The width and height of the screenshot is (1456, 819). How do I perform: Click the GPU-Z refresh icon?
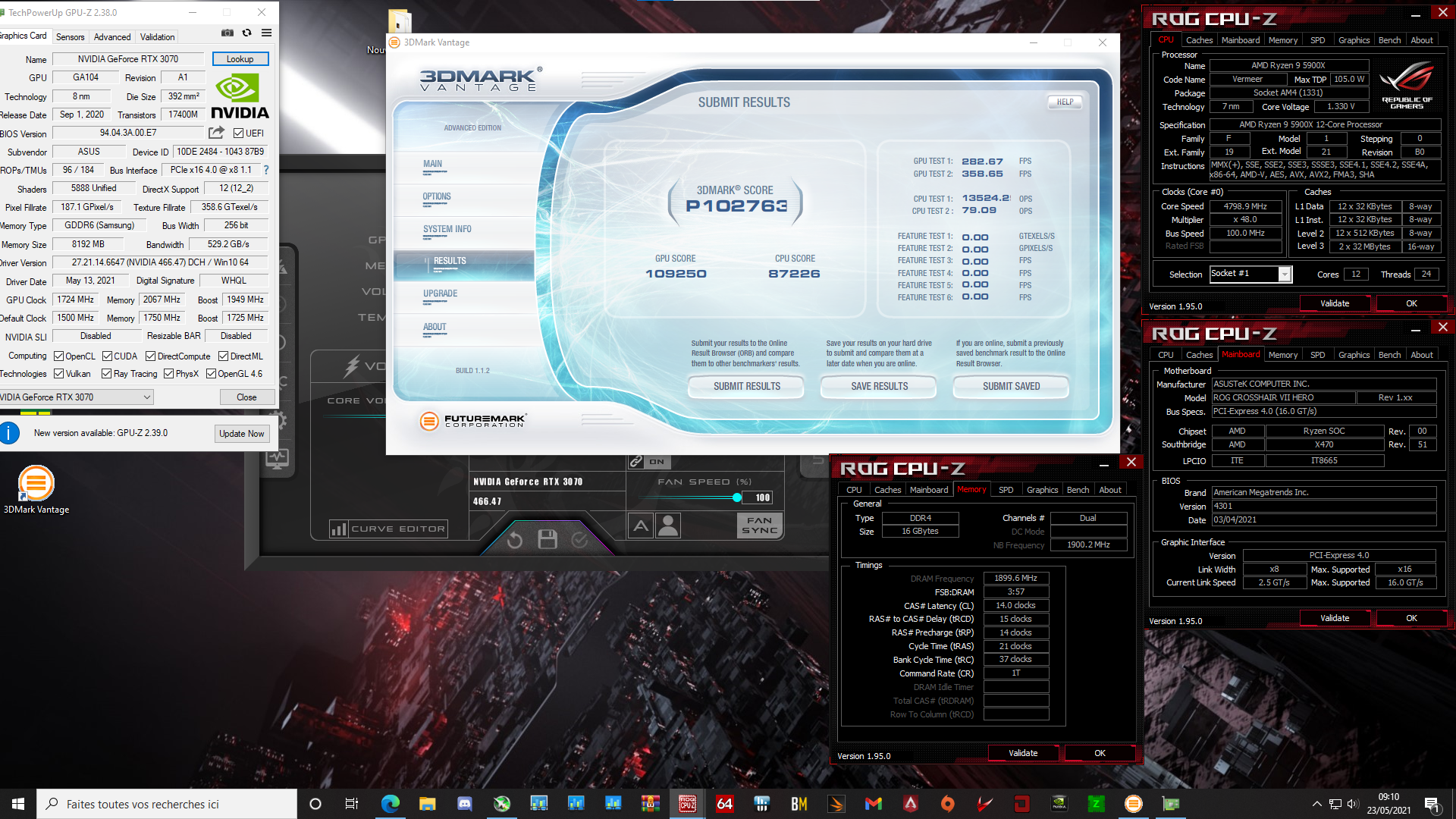(x=246, y=33)
